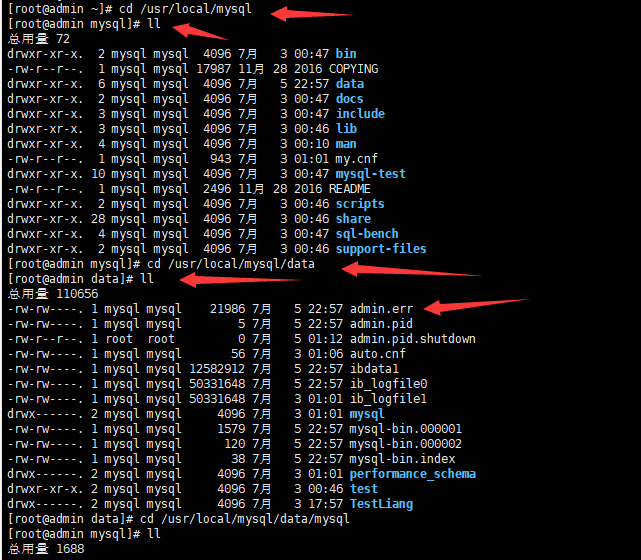Viewport: 641px width, 560px height.
Task: Select link count 28 on the share row
Action: [98, 219]
